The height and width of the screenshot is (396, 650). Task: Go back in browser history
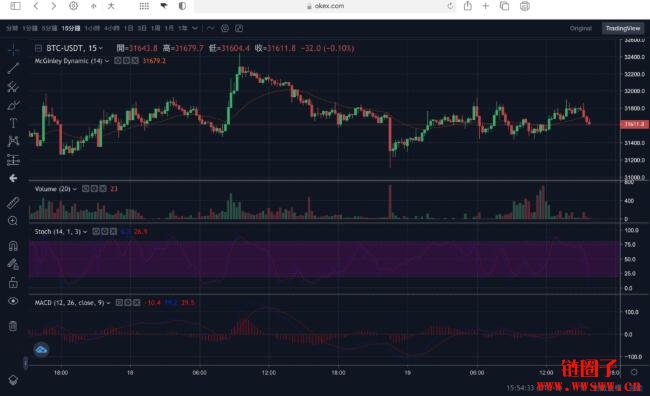36,6
